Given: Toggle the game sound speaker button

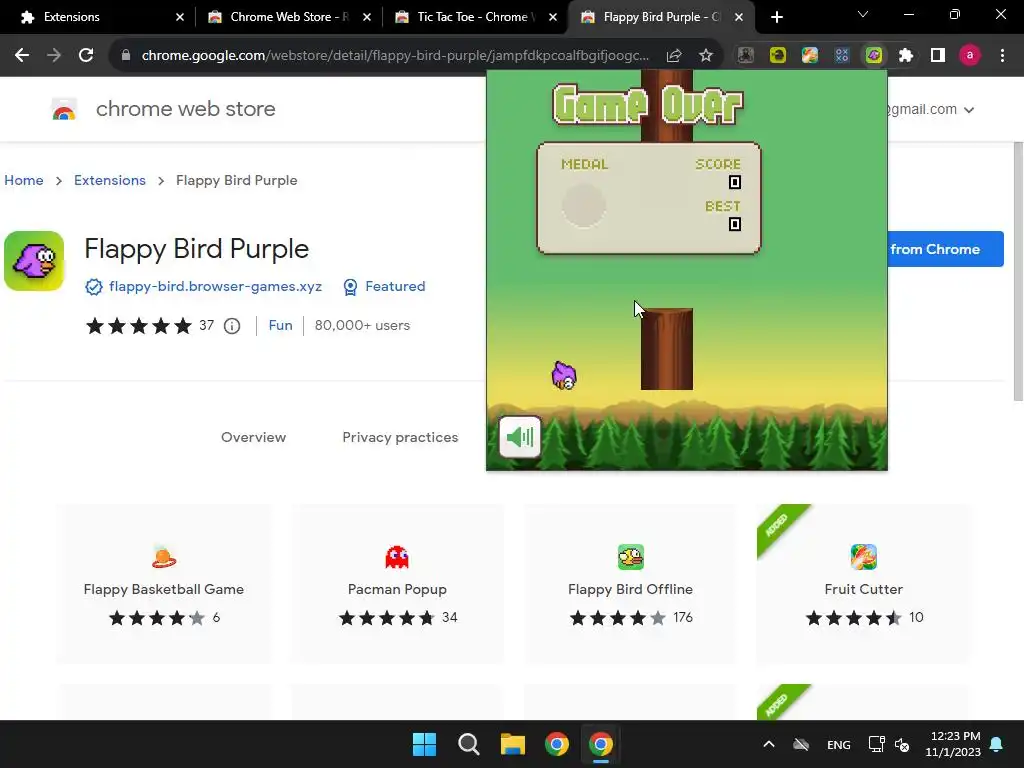Looking at the screenshot, I should pos(520,437).
